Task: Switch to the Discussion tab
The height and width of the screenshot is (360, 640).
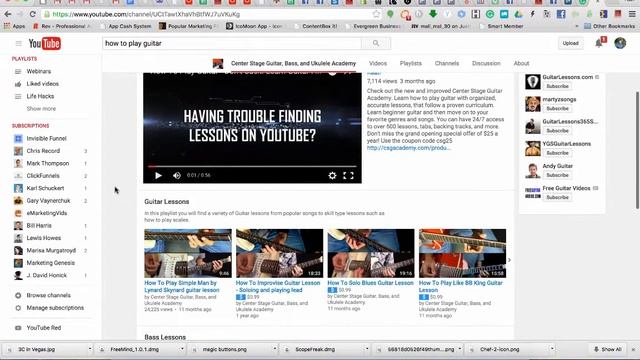Action: point(486,63)
